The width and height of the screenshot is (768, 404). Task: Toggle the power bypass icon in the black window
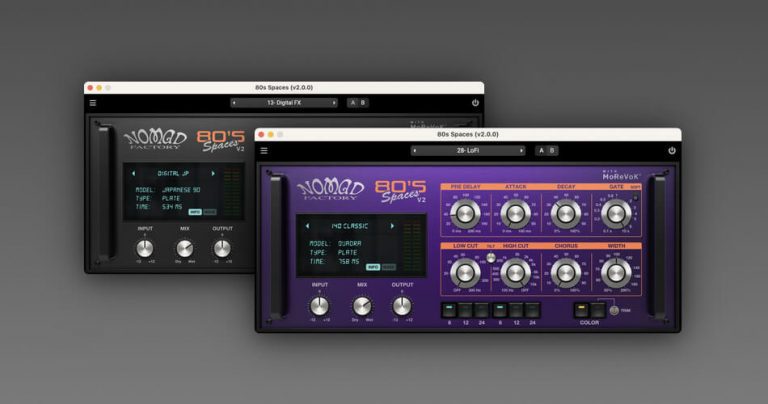[x=475, y=103]
